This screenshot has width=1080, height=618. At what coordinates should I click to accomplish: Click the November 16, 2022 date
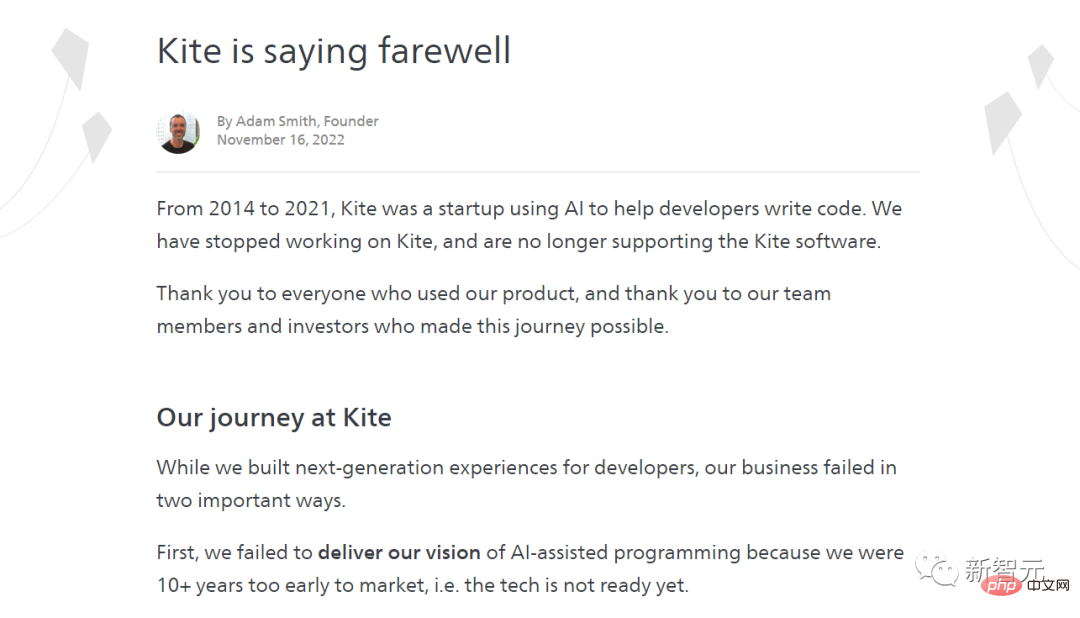281,140
